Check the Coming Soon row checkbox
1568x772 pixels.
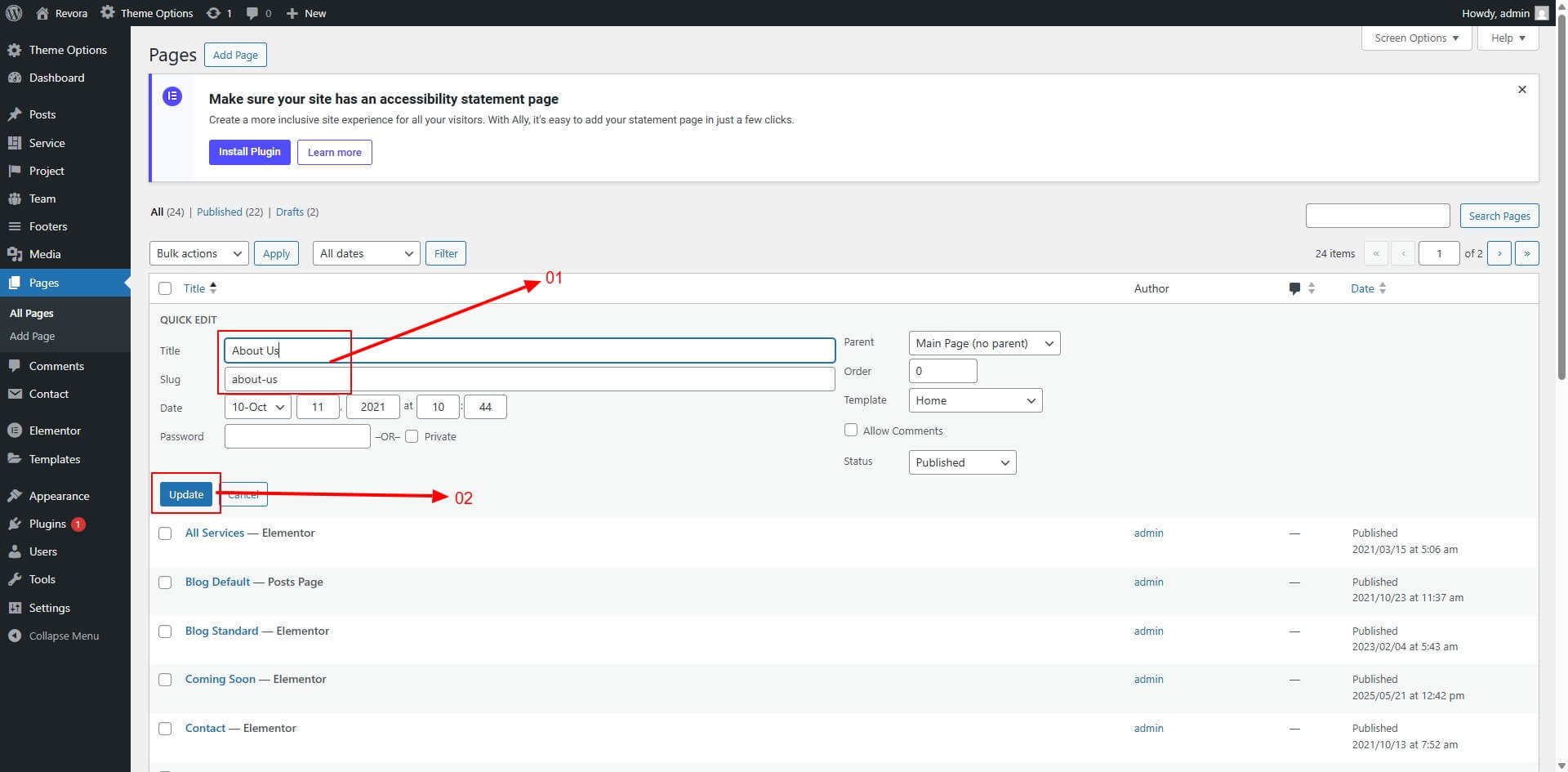[x=165, y=680]
